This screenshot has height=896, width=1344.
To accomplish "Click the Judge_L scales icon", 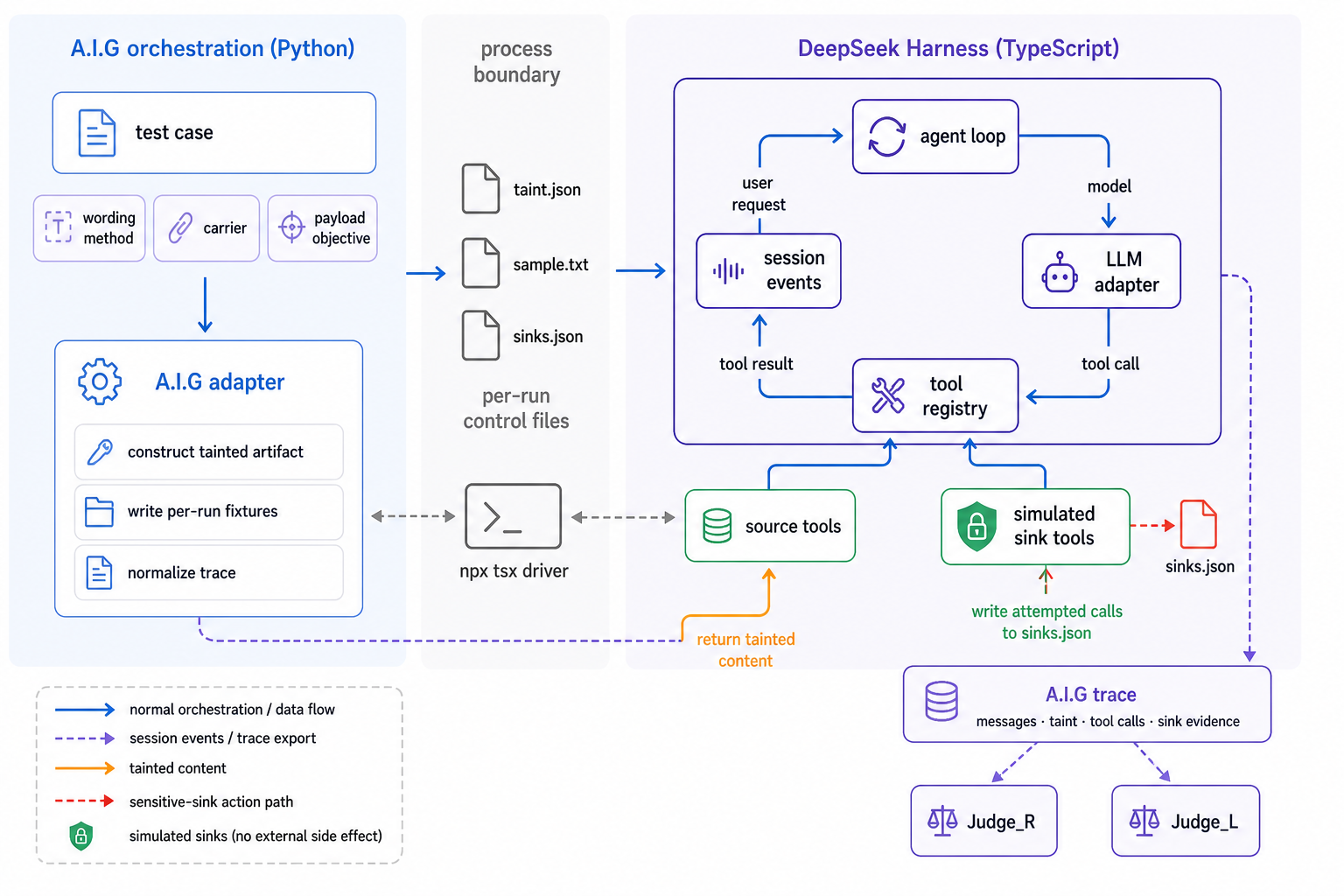I will [x=1144, y=821].
